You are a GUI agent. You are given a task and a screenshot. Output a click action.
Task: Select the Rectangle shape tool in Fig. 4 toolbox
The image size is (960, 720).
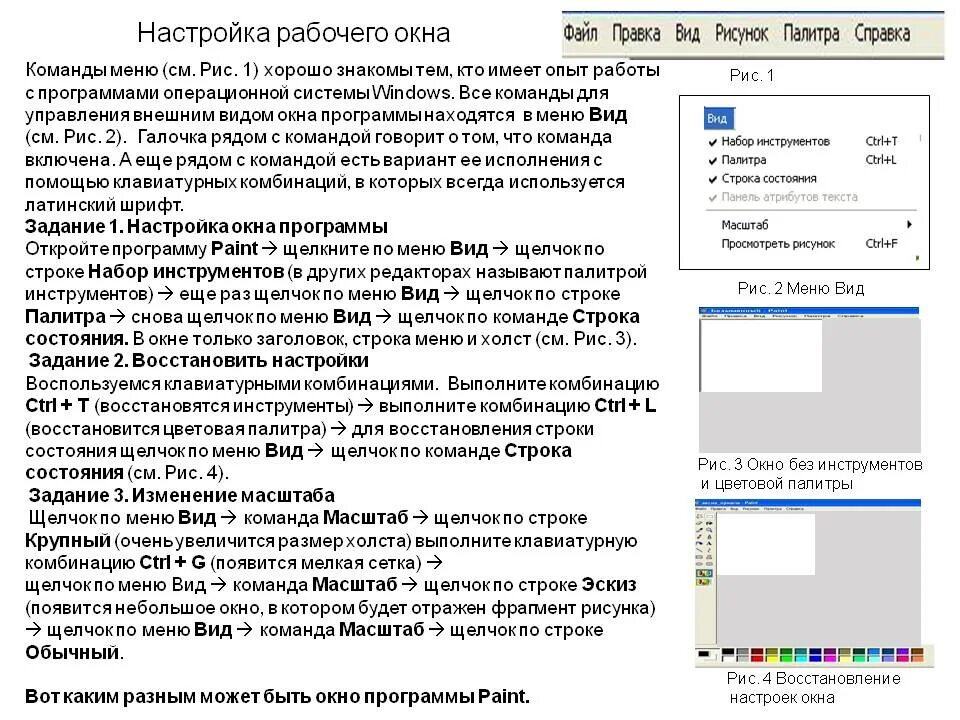(699, 557)
